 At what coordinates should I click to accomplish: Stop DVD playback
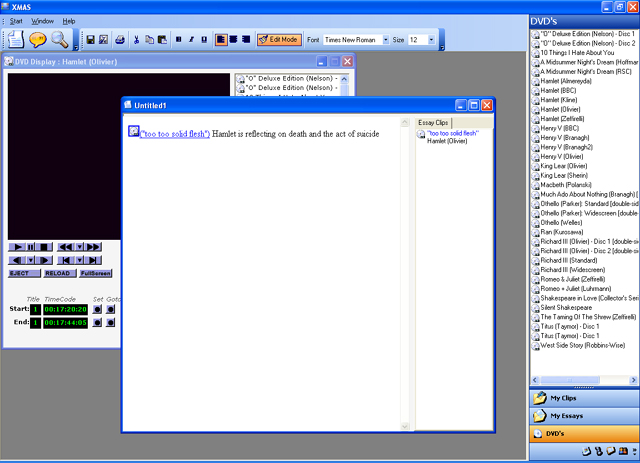click(44, 247)
